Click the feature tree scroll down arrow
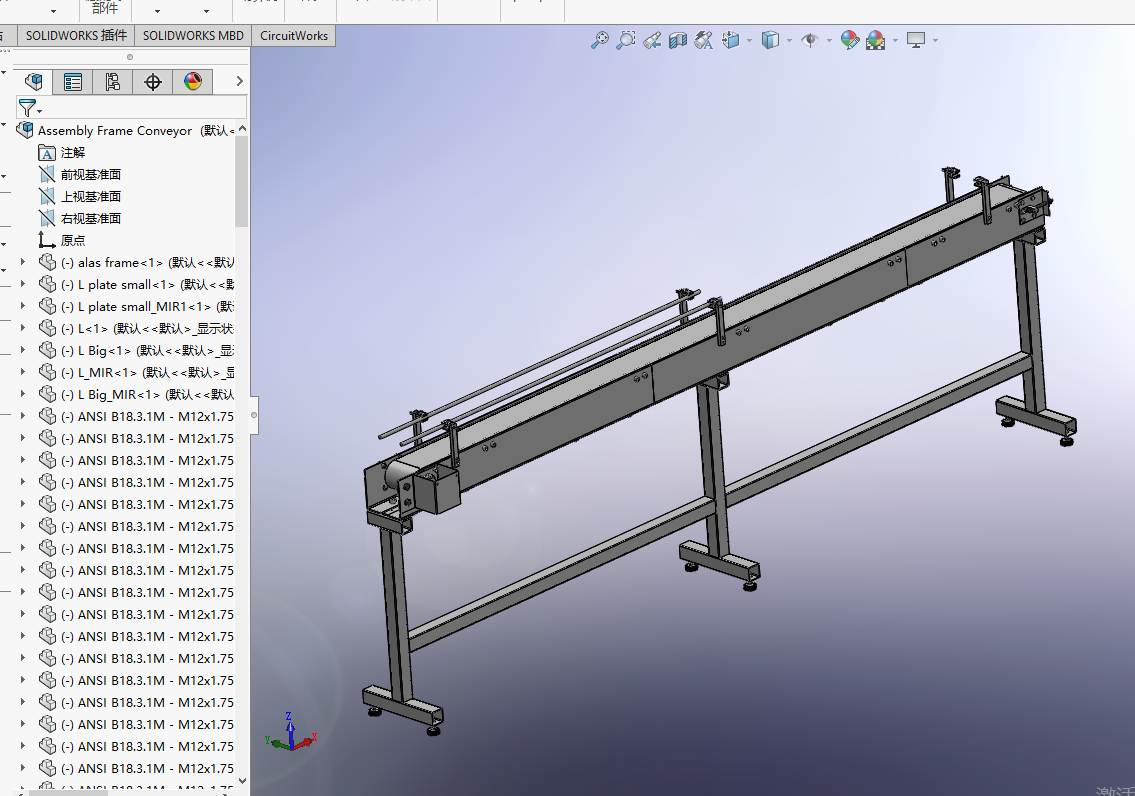The image size is (1135, 796). pyautogui.click(x=242, y=781)
